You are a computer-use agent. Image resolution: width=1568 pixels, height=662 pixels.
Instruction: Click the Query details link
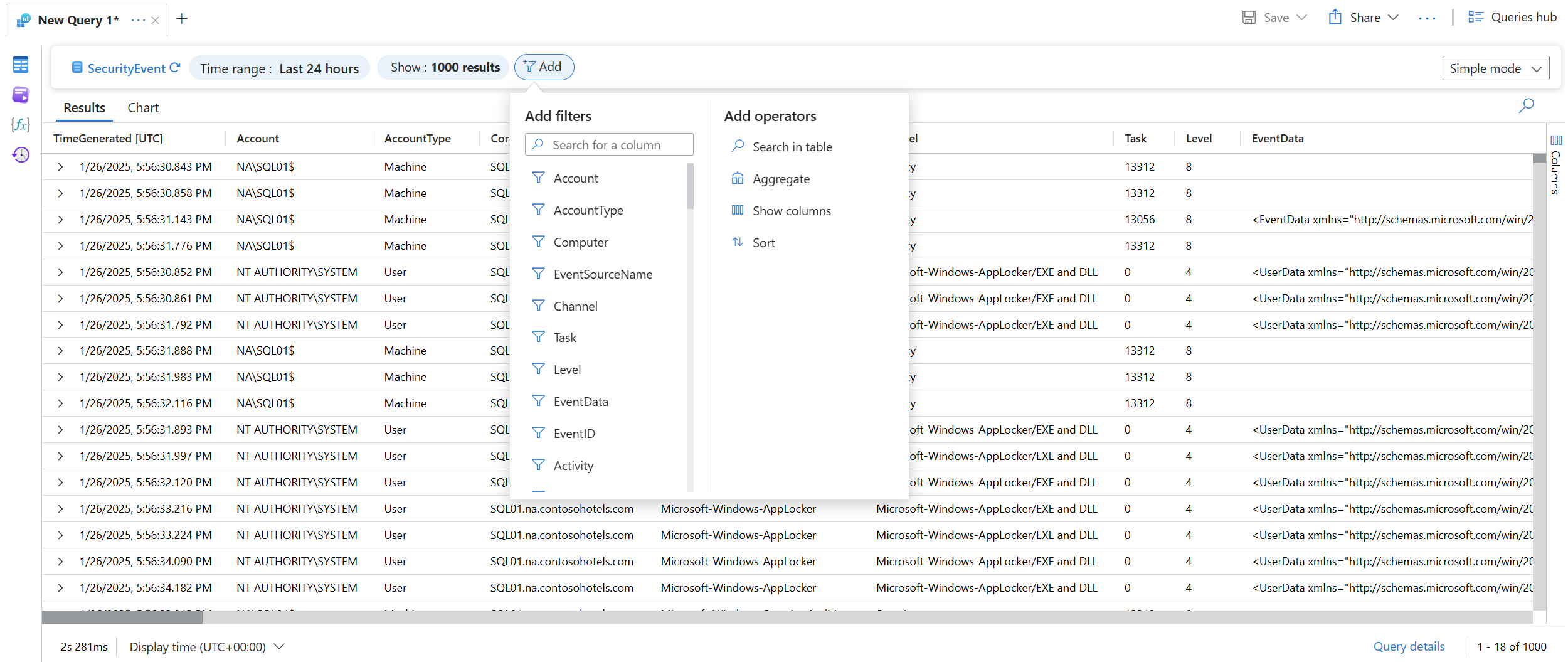tap(1409, 646)
